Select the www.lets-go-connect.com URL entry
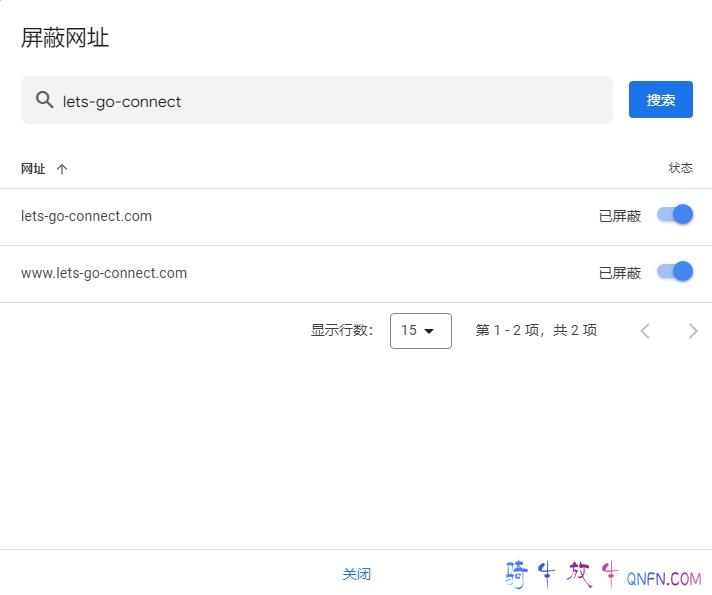712x595 pixels. tap(104, 273)
